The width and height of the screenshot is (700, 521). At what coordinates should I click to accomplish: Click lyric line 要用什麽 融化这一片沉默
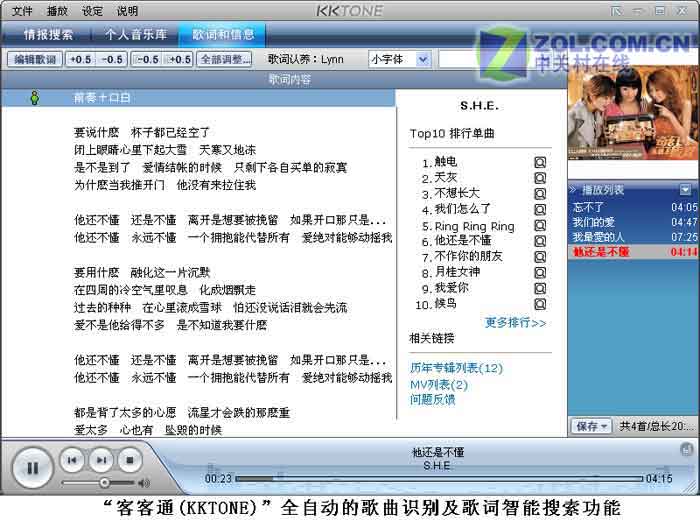pos(142,272)
